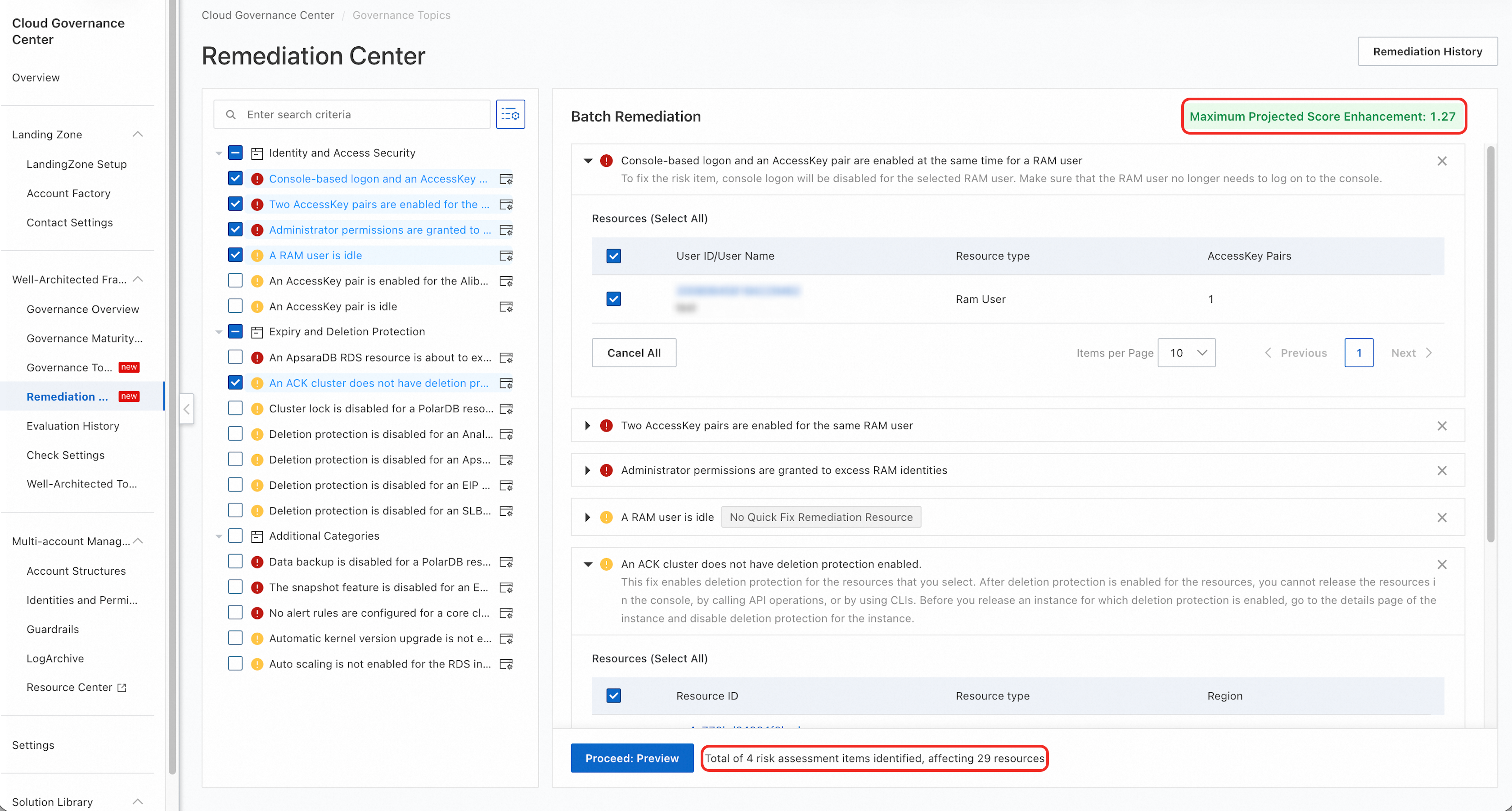Click the Proceed: Preview button
This screenshot has height=811, width=1512.
631,758
